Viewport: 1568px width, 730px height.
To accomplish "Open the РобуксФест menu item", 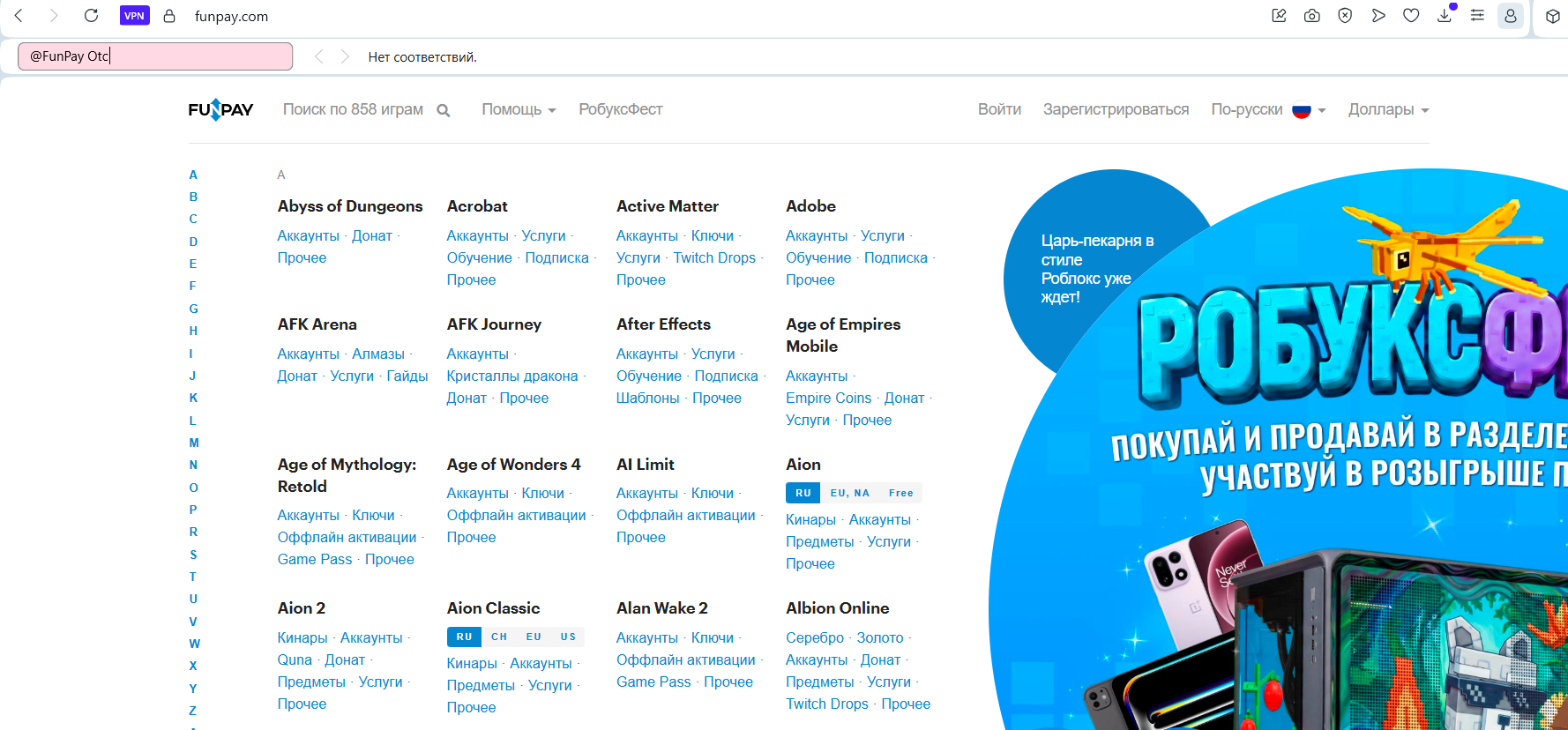I will tap(620, 109).
